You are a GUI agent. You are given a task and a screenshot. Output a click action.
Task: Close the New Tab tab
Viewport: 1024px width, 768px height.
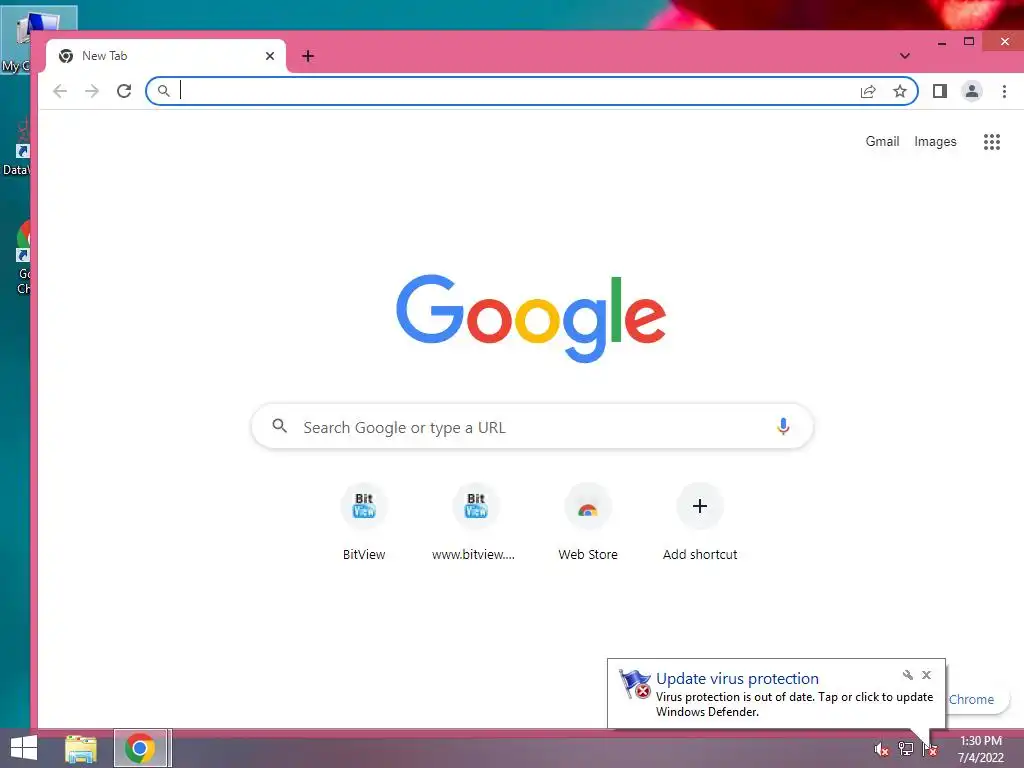(270, 56)
